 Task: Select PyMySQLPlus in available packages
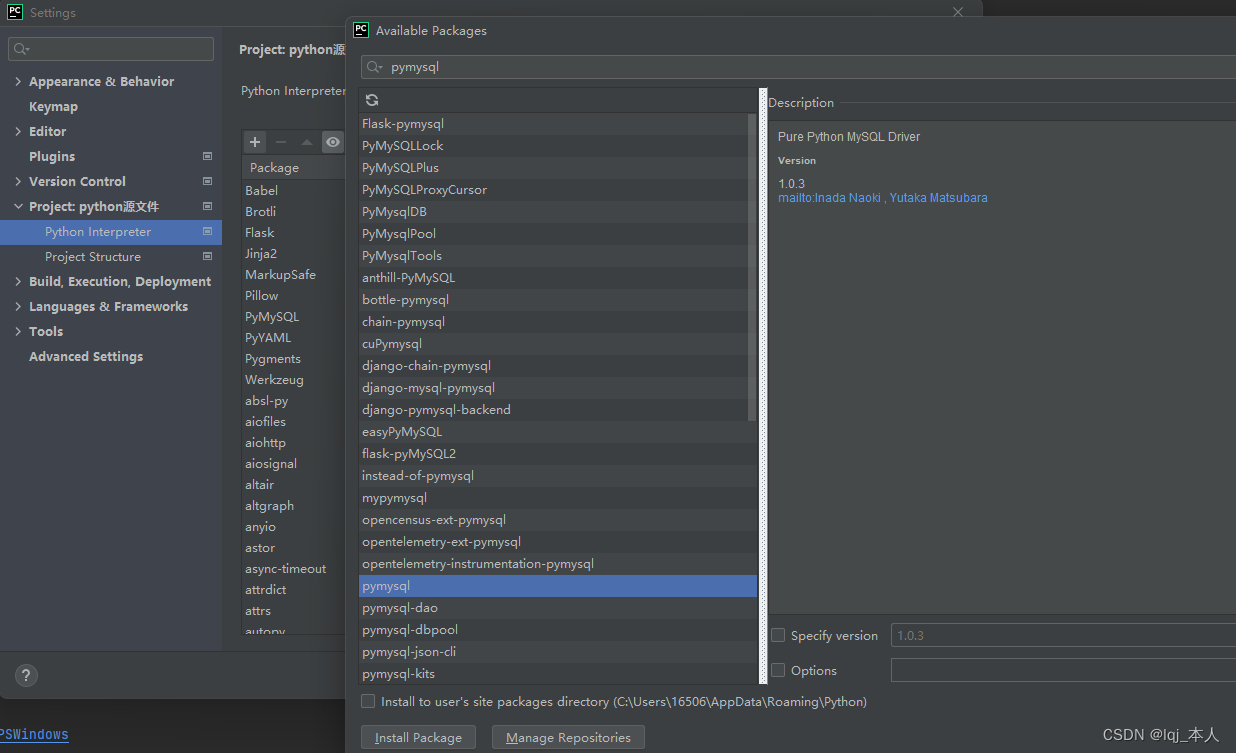[x=553, y=168]
